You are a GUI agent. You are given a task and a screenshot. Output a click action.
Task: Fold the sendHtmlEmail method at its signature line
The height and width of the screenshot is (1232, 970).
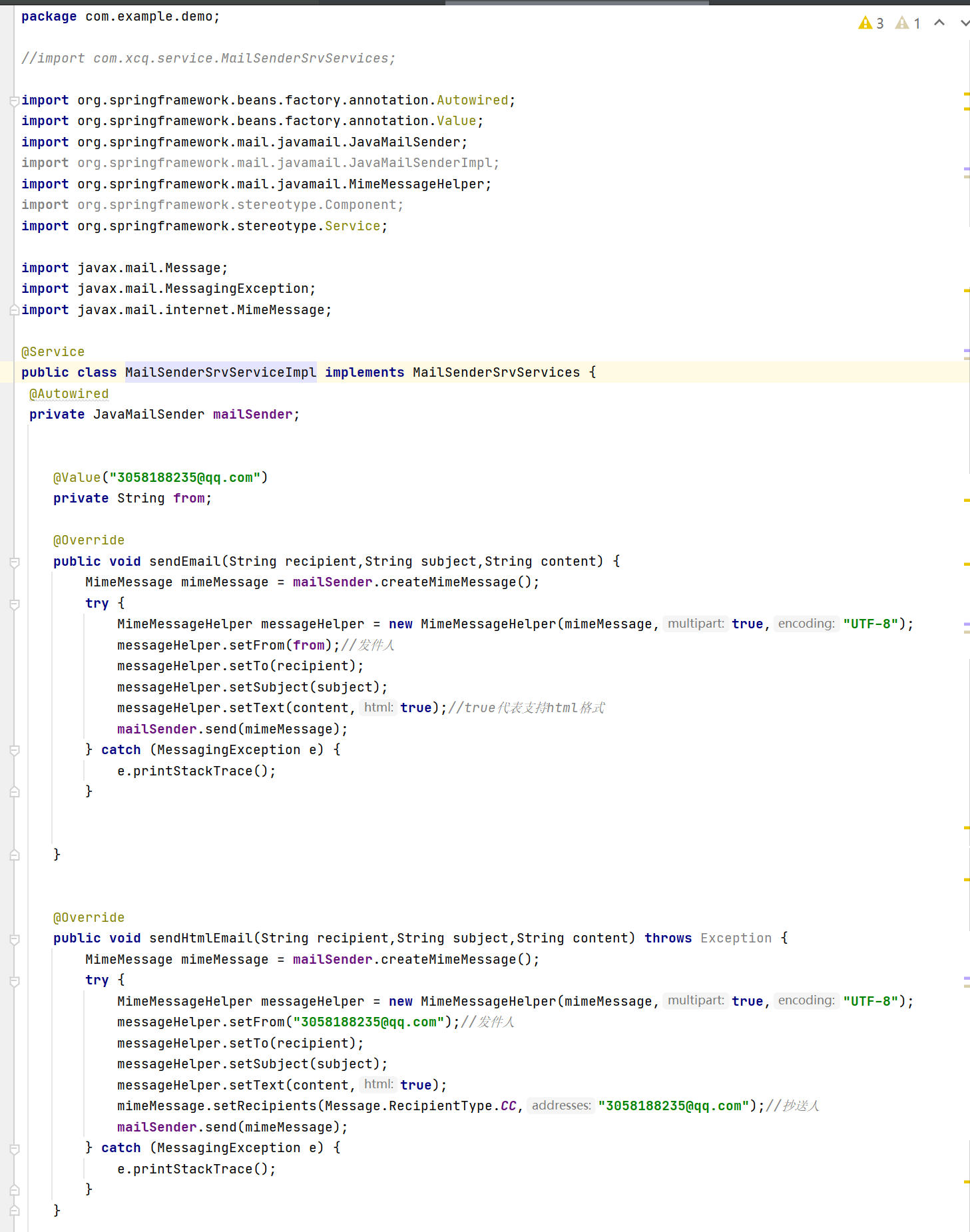(14, 939)
